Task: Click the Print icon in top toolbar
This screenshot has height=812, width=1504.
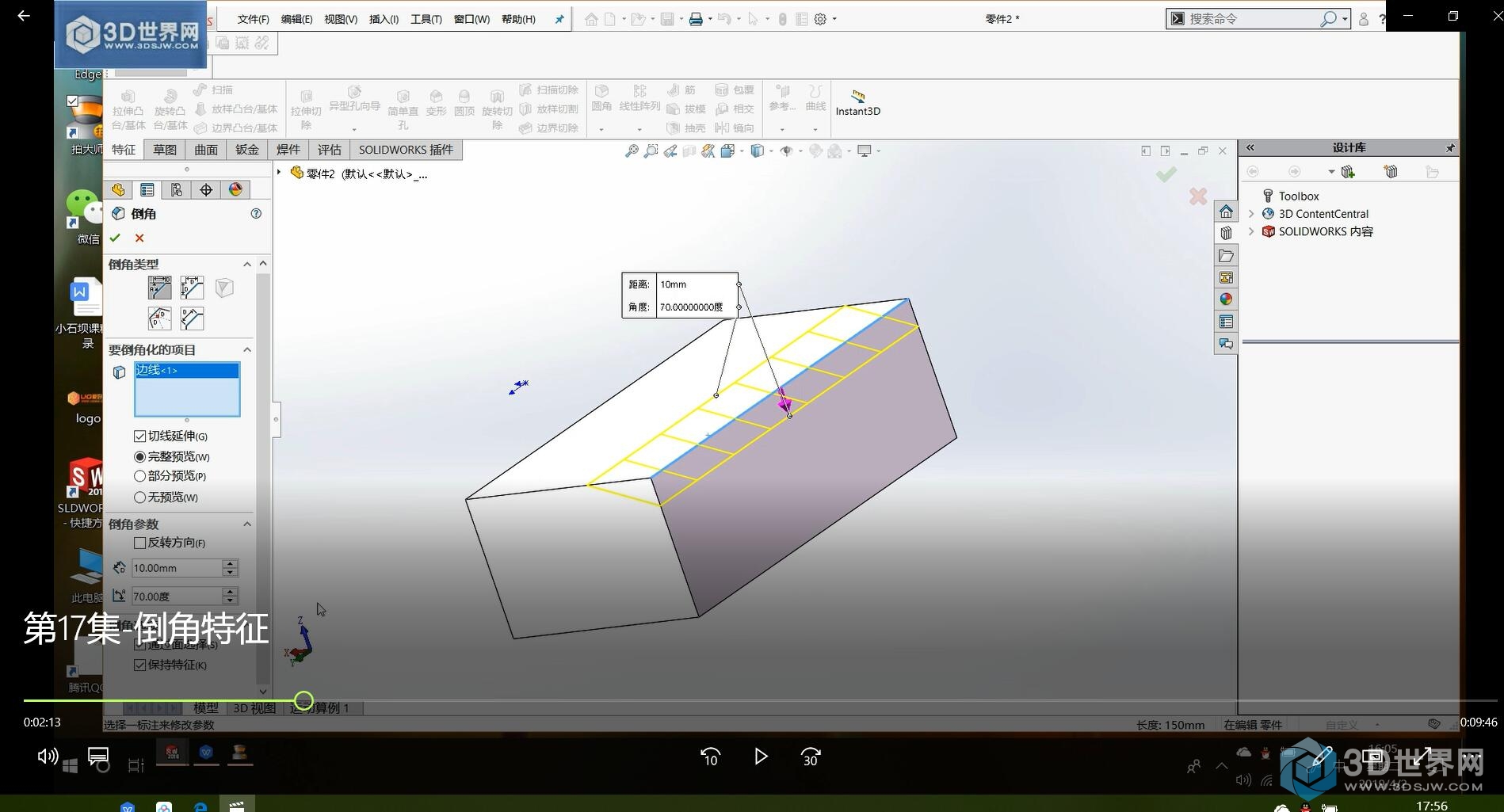Action: click(x=696, y=19)
